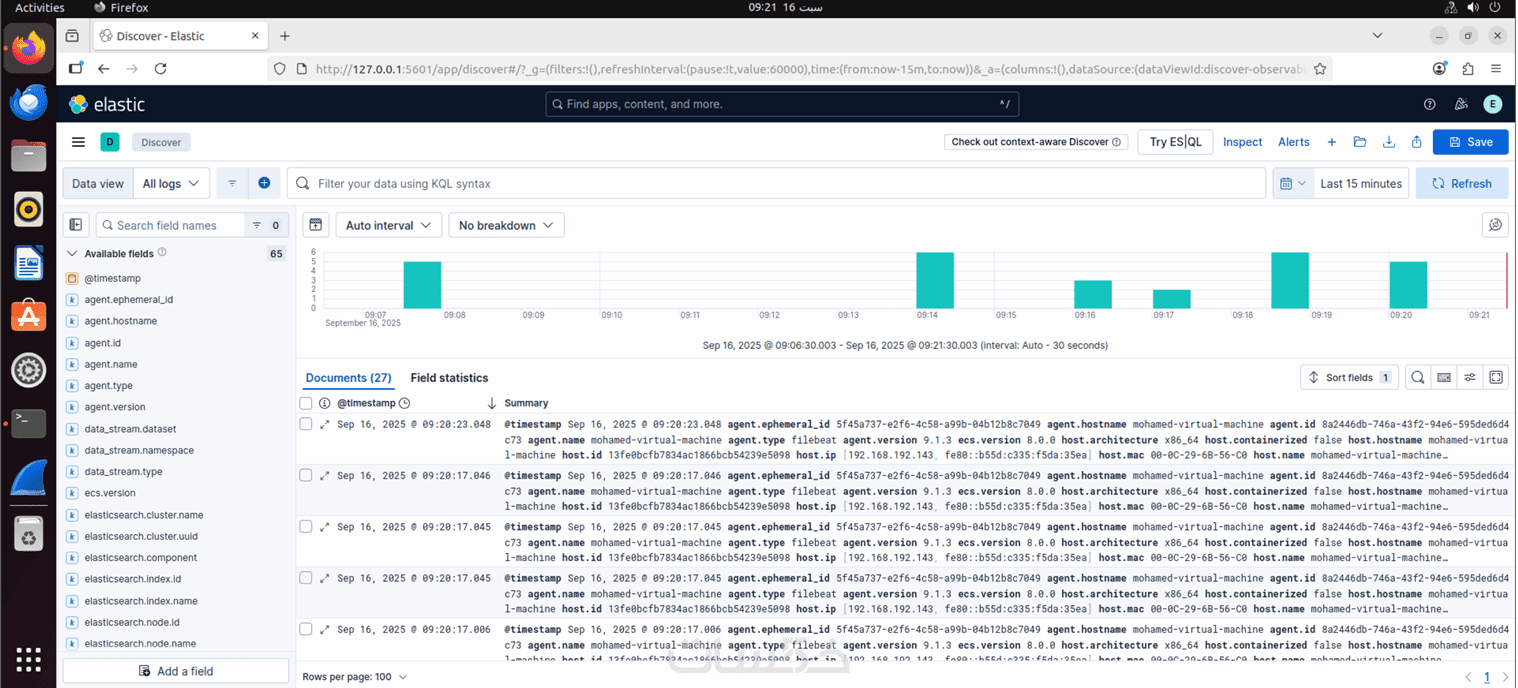Select all rows checkbox in table header

(306, 403)
